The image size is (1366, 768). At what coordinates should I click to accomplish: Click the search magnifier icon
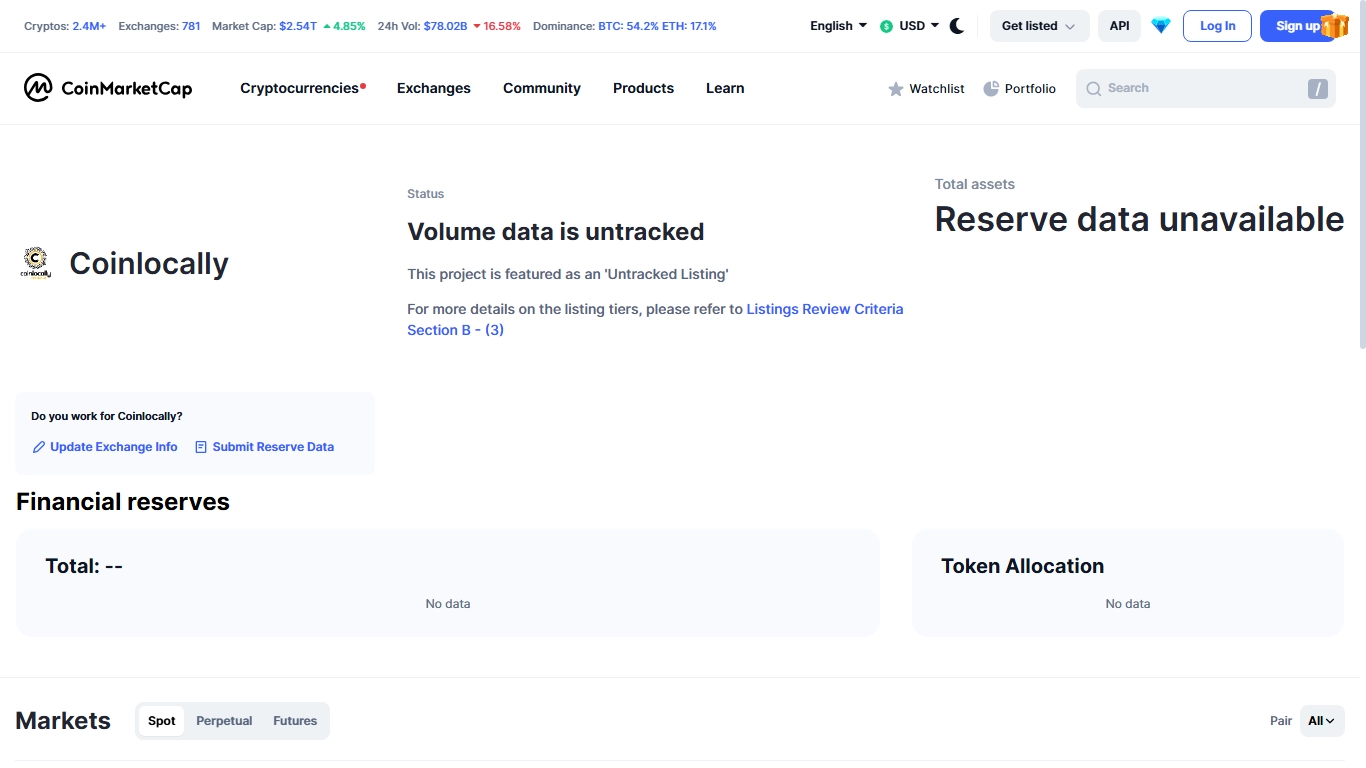[1094, 89]
